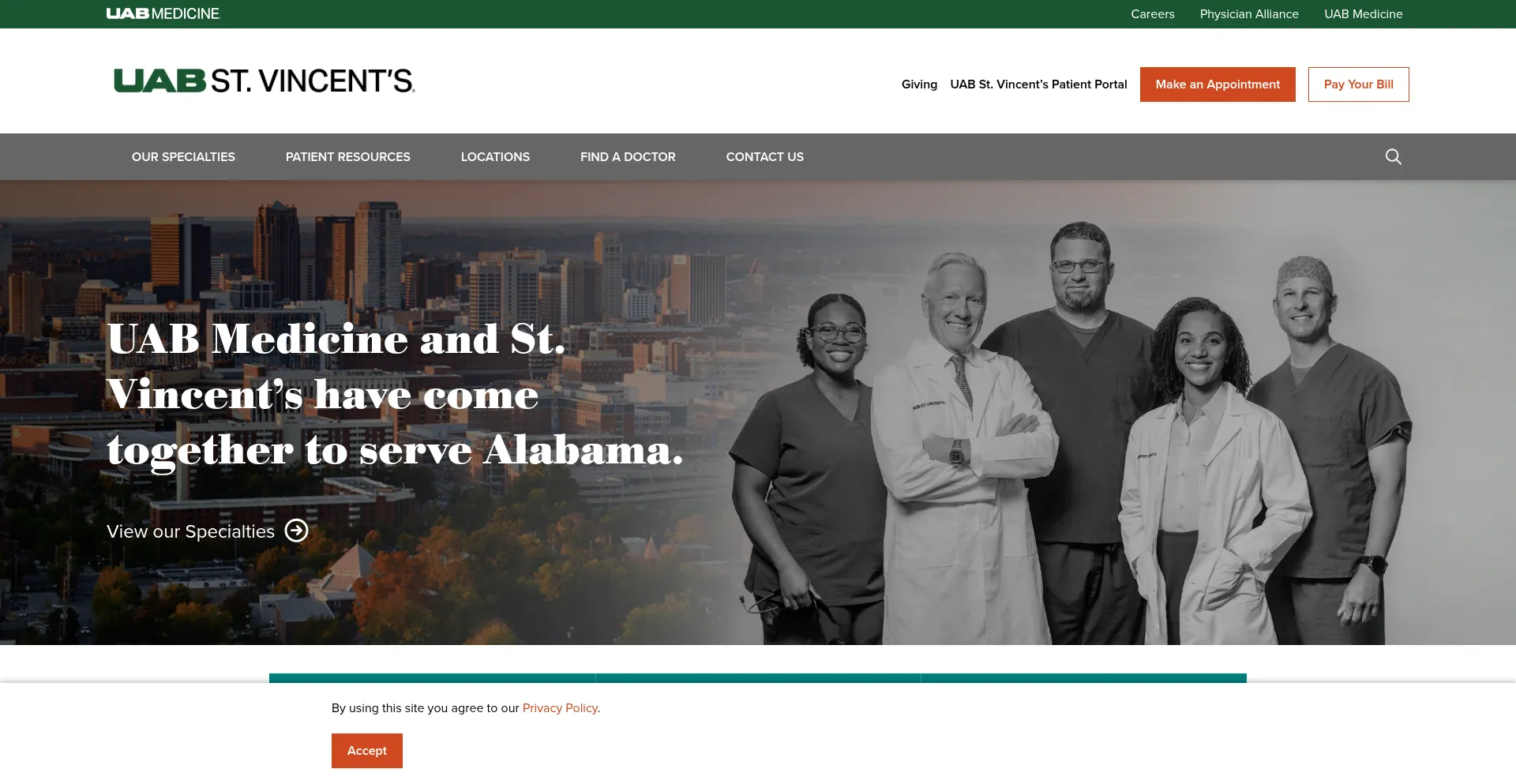The width and height of the screenshot is (1516, 784).
Task: Open the Physician Alliance link
Action: (1249, 14)
